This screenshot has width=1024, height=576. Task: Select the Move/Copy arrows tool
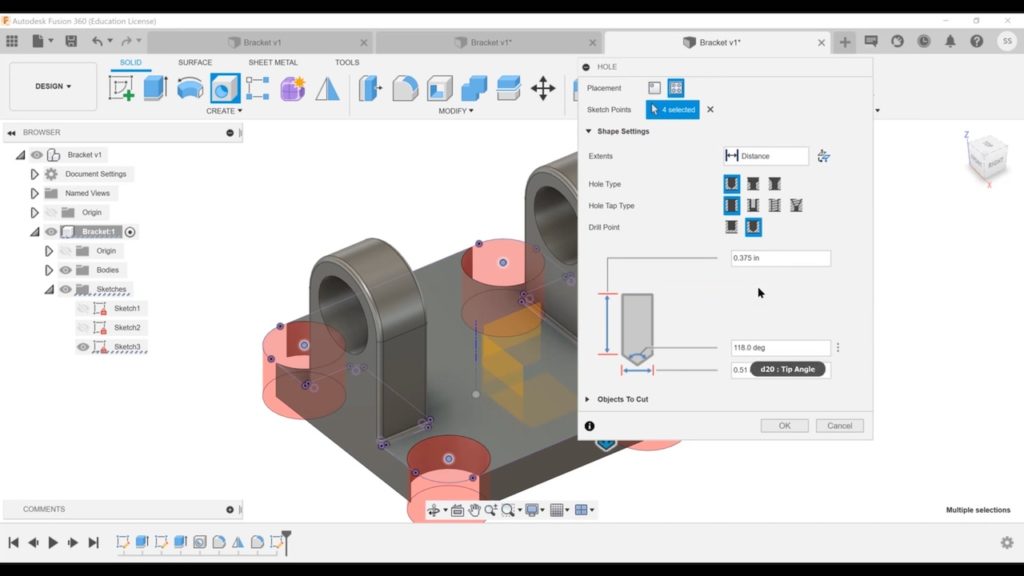pos(543,89)
